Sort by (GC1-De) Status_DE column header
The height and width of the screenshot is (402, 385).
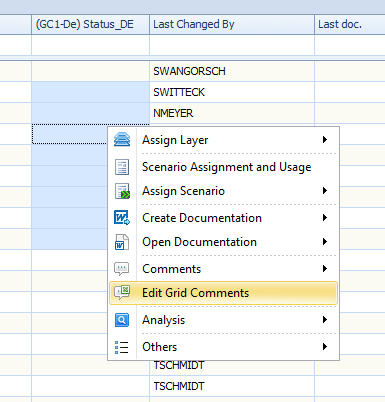pyautogui.click(x=90, y=24)
